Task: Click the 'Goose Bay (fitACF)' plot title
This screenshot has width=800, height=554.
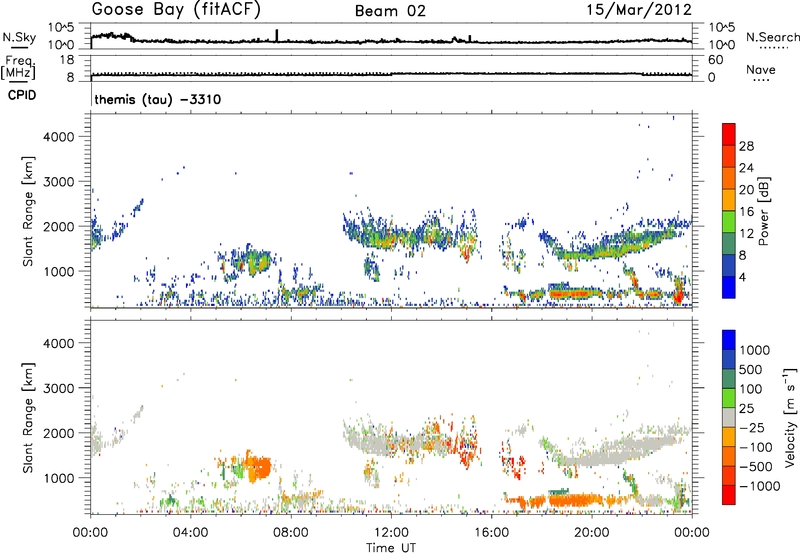Action: coord(176,10)
